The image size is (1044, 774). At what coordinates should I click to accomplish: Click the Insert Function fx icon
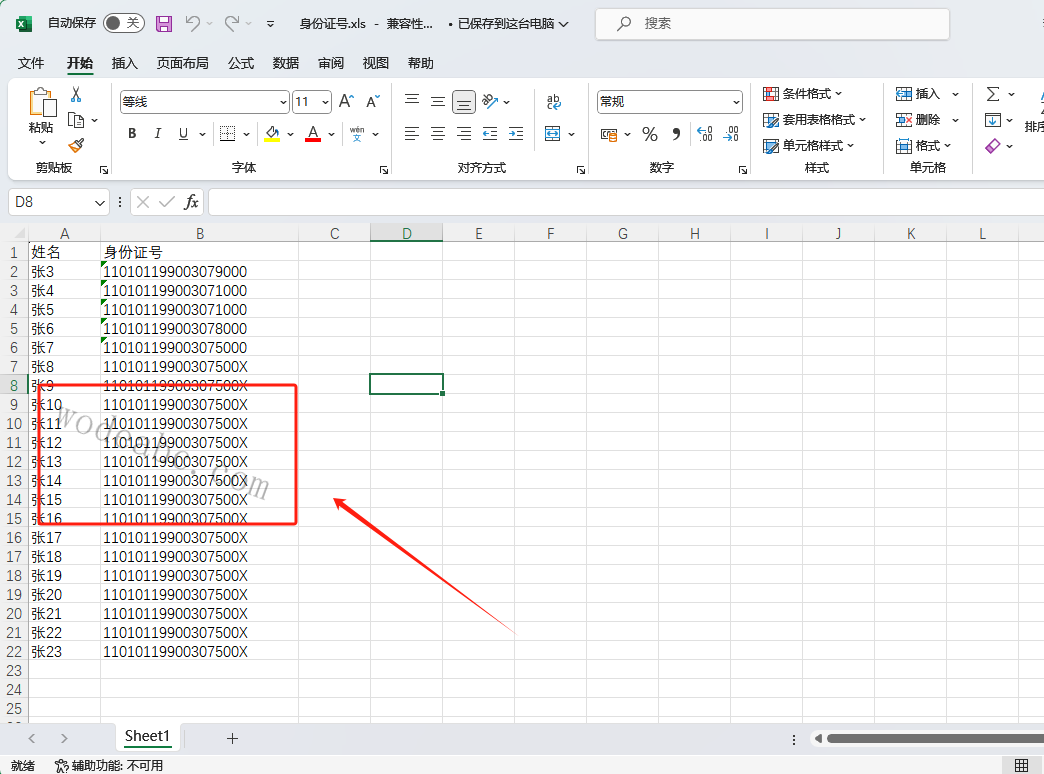(x=191, y=202)
